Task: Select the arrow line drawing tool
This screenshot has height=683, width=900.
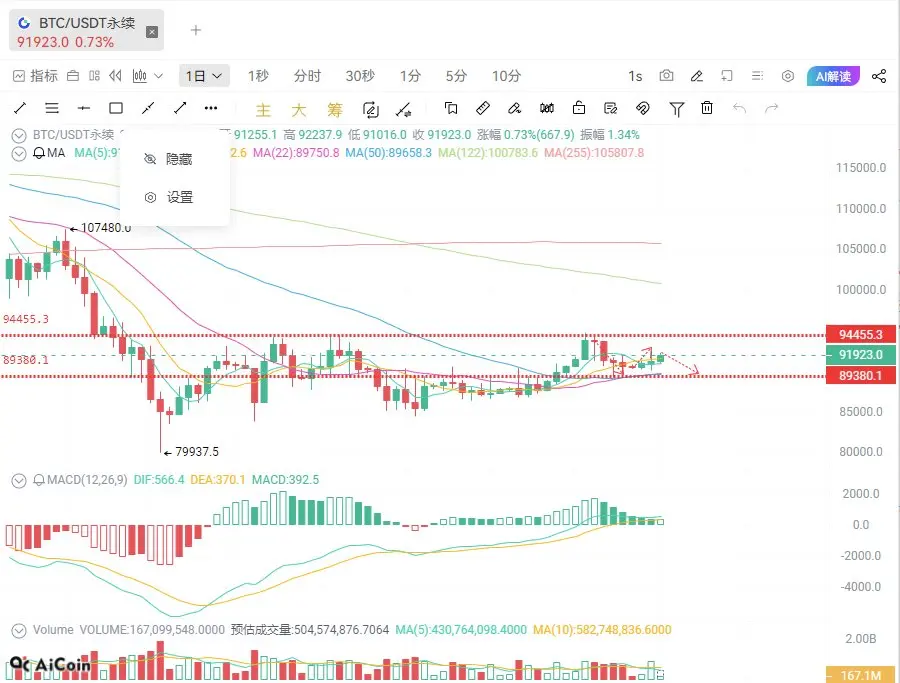Action: (180, 107)
